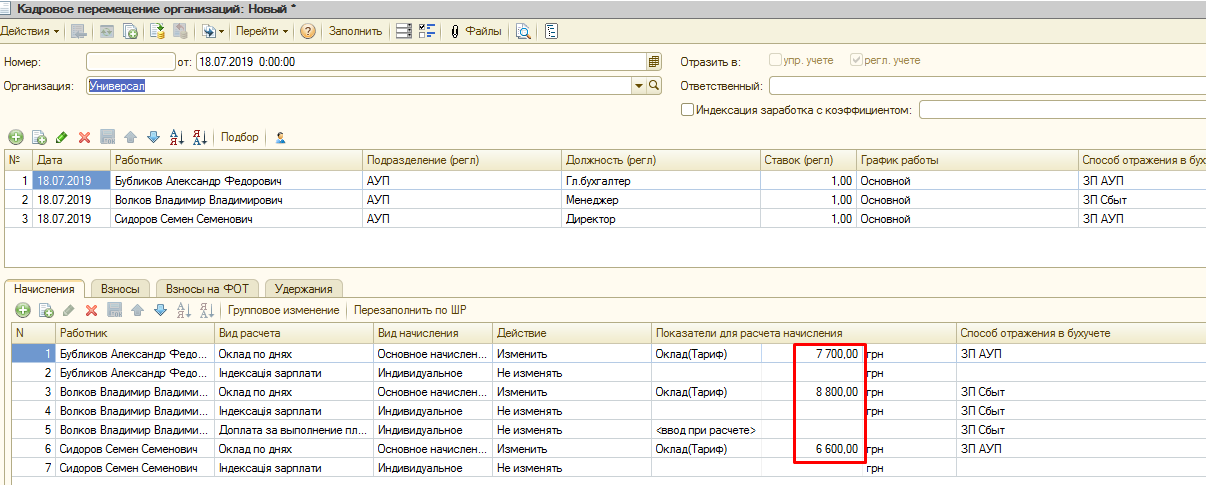Copy row icon in the Начисления tab toolbar
The width and height of the screenshot is (1206, 485).
[45, 310]
